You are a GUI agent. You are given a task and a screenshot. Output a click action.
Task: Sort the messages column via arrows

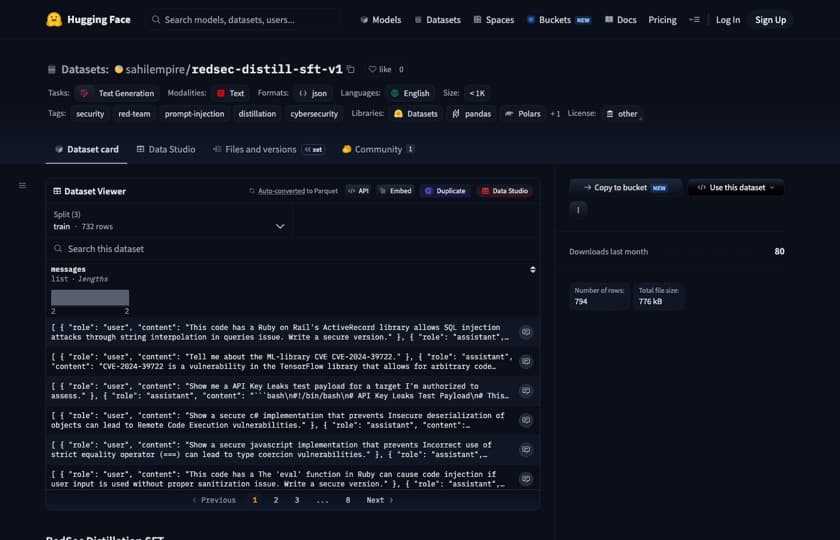coord(532,269)
